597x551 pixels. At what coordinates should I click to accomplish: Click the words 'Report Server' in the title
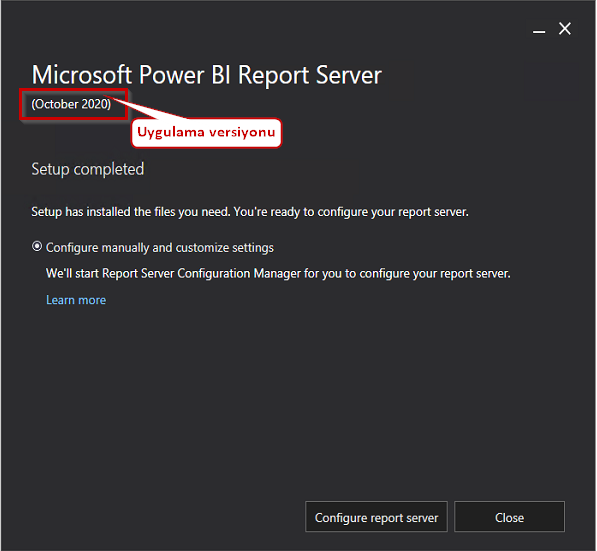[310, 75]
